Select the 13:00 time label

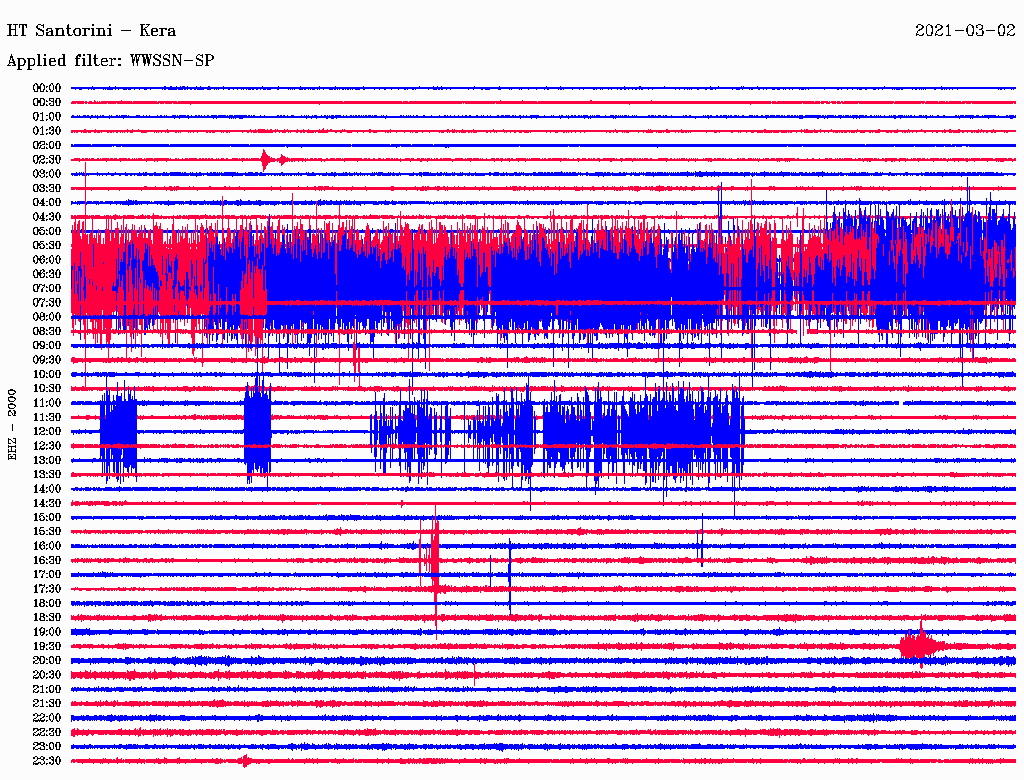tap(47, 460)
